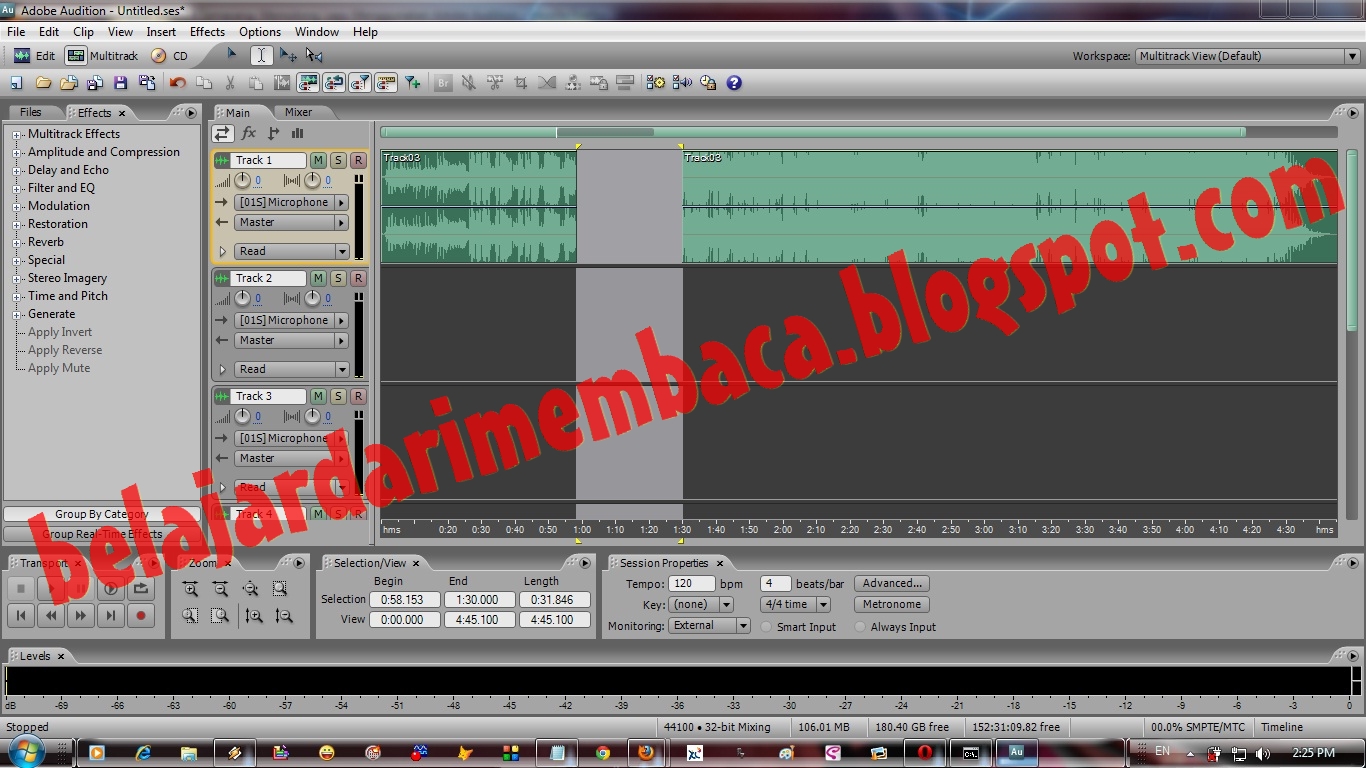Zoom out horizontally in Zoom panel
Screen dimensions: 1366x768
click(x=220, y=589)
